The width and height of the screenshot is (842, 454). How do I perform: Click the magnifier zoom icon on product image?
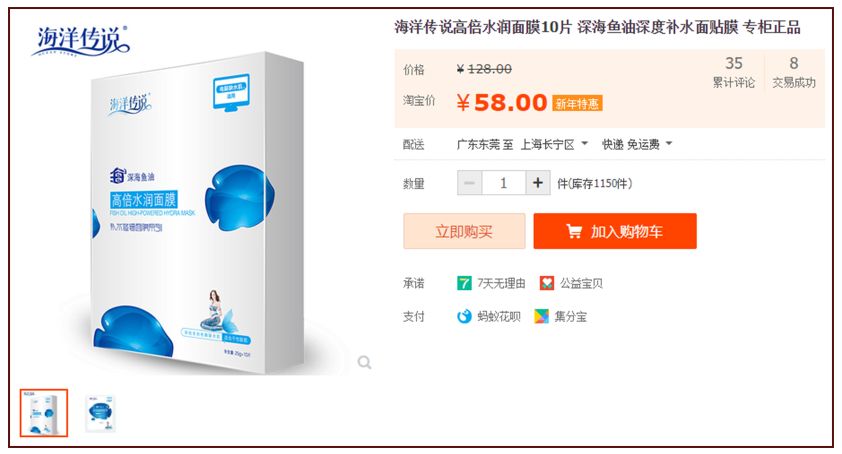tap(365, 363)
